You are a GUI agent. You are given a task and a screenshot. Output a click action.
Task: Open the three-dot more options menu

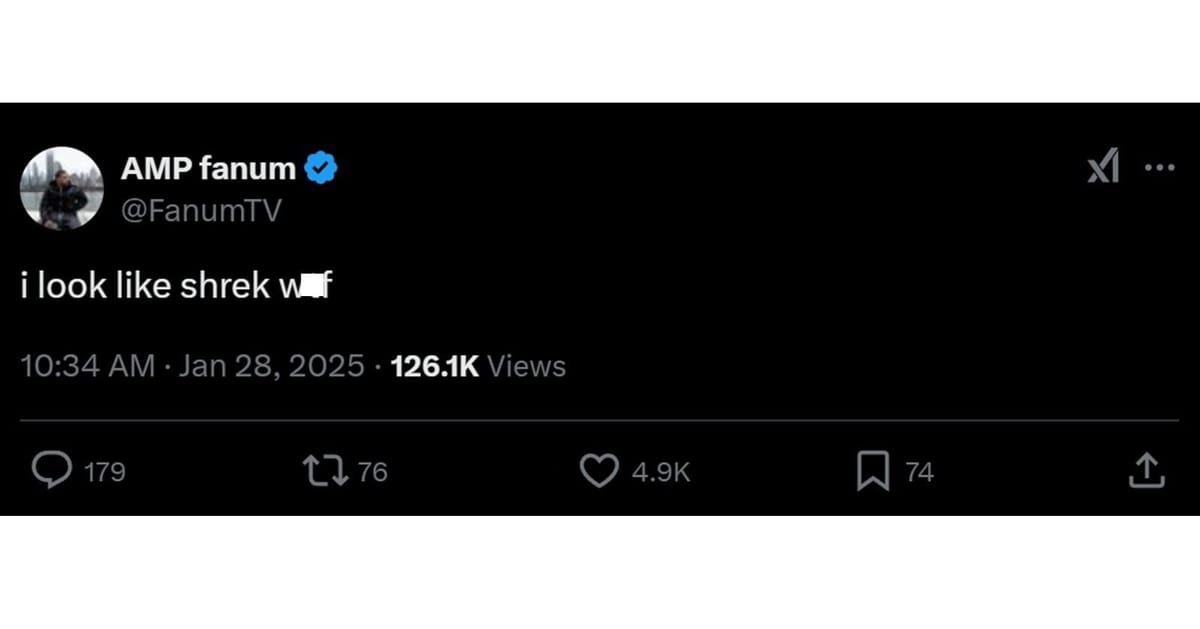tap(1159, 167)
